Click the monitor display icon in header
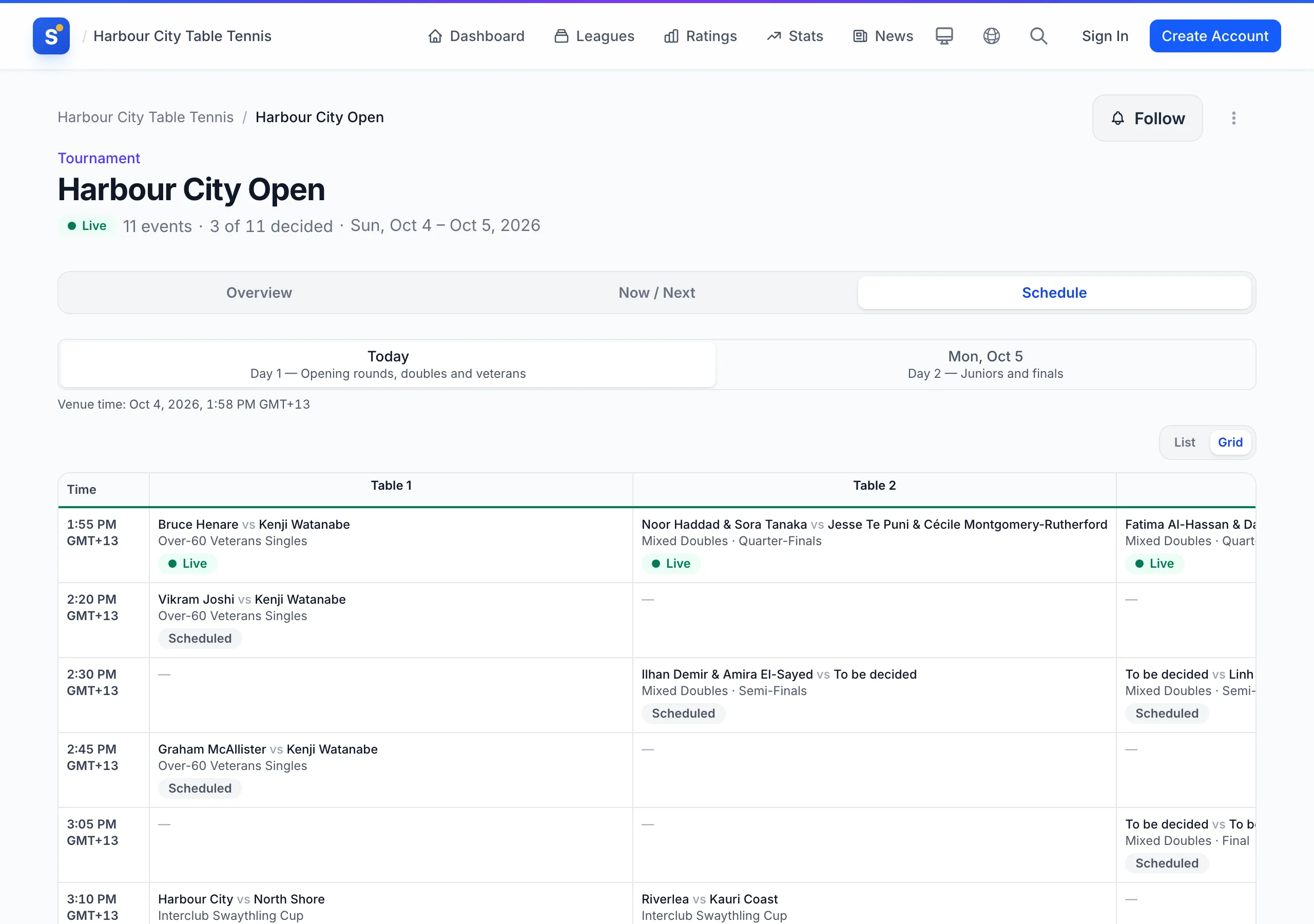1314x924 pixels. coord(944,36)
